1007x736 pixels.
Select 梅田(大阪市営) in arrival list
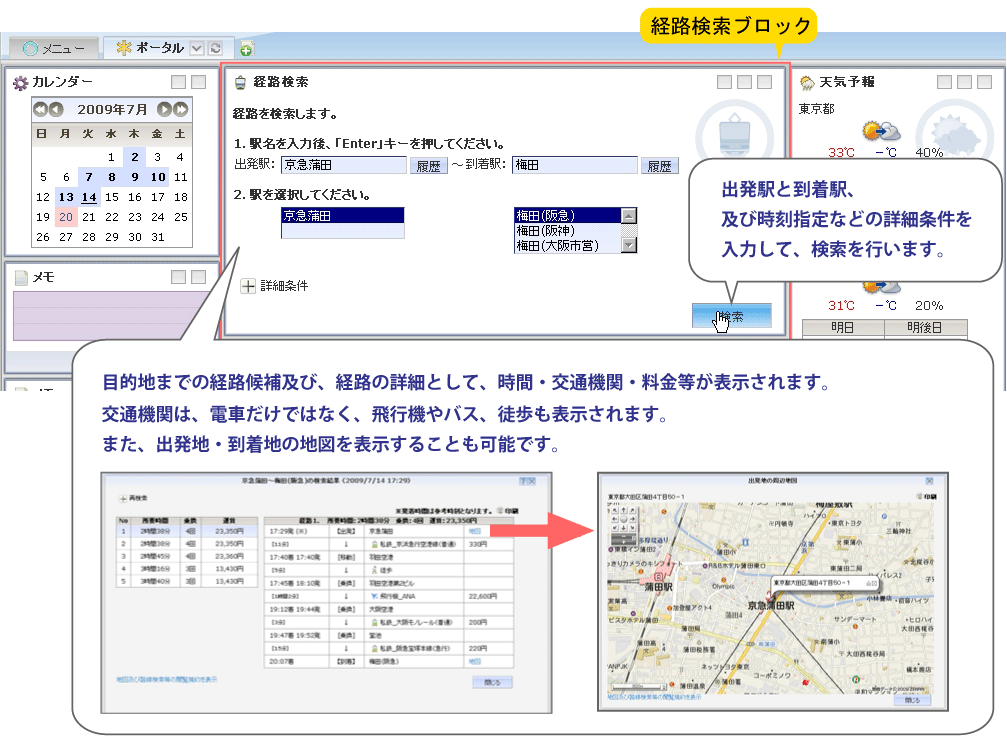click(x=568, y=245)
